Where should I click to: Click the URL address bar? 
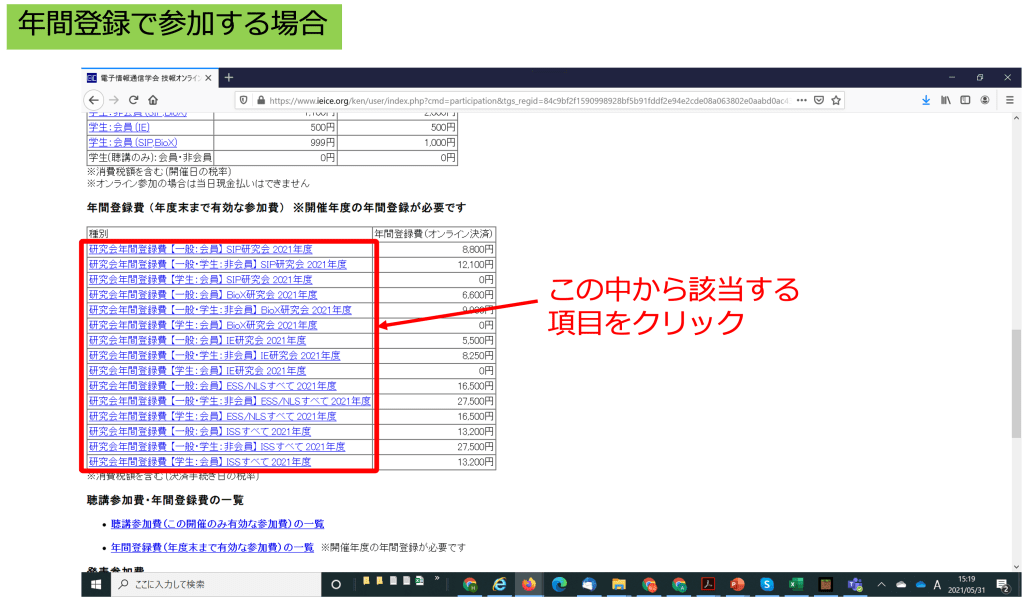click(x=520, y=100)
